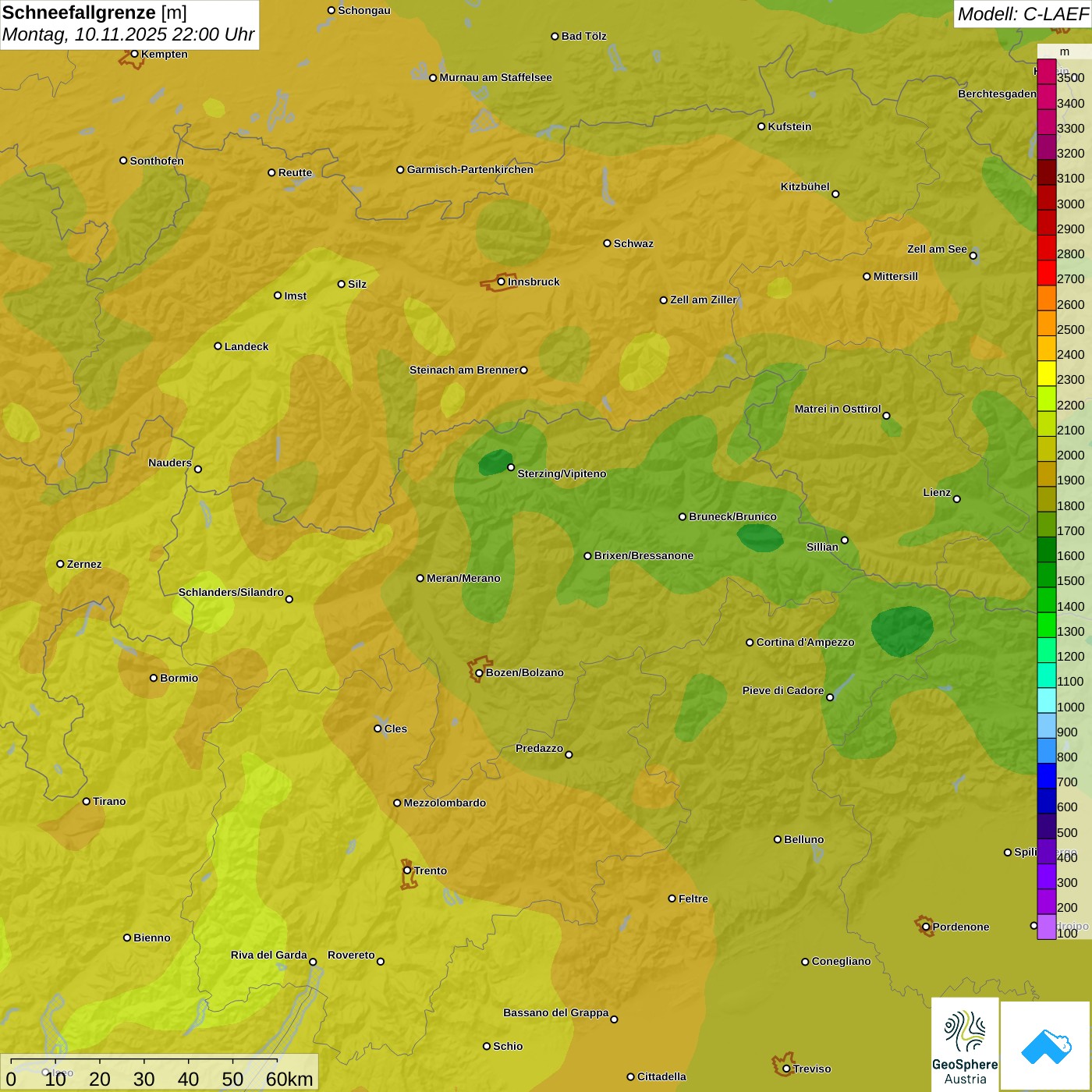Click the Conegliano label
The image size is (1092, 1092).
841,961
